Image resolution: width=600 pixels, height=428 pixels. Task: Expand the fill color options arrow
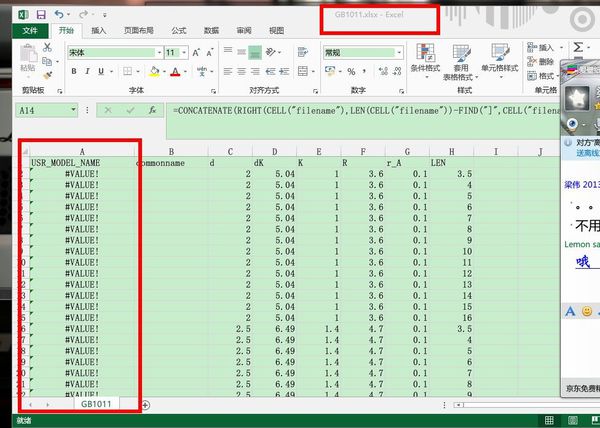pos(164,72)
